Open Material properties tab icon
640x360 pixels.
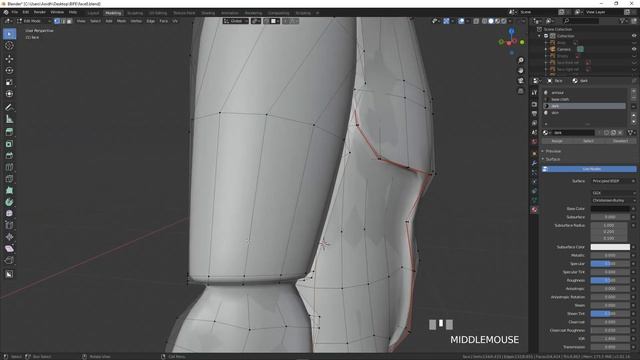pyautogui.click(x=534, y=210)
